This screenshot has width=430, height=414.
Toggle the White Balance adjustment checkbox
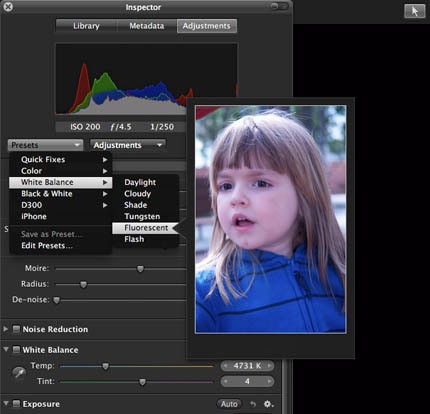16,350
